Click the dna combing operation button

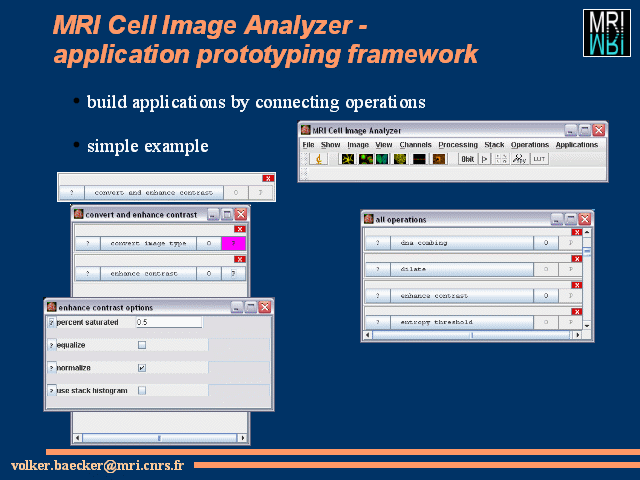point(462,243)
